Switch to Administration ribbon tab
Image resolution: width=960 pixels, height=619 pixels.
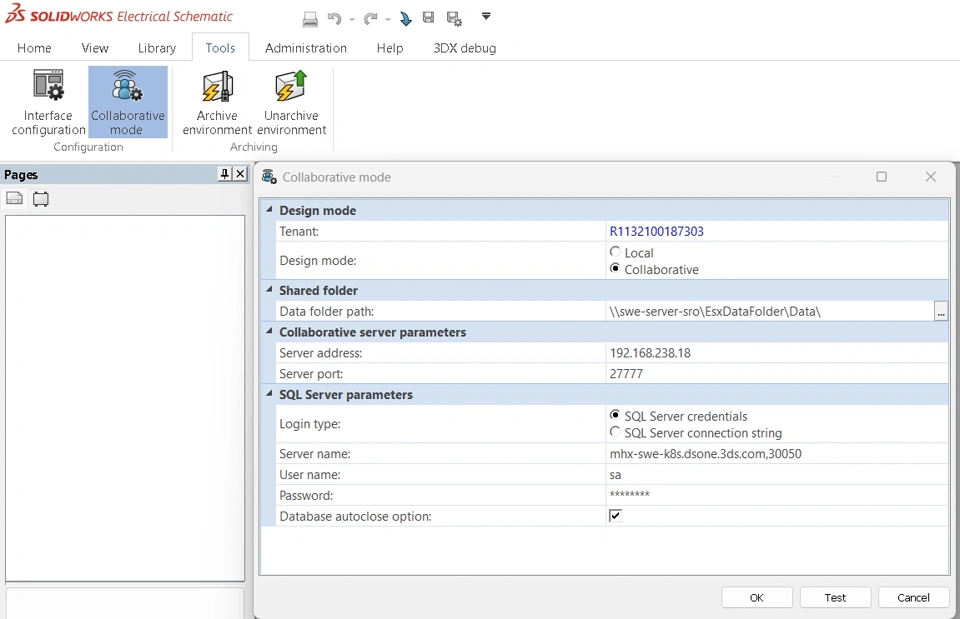(306, 48)
